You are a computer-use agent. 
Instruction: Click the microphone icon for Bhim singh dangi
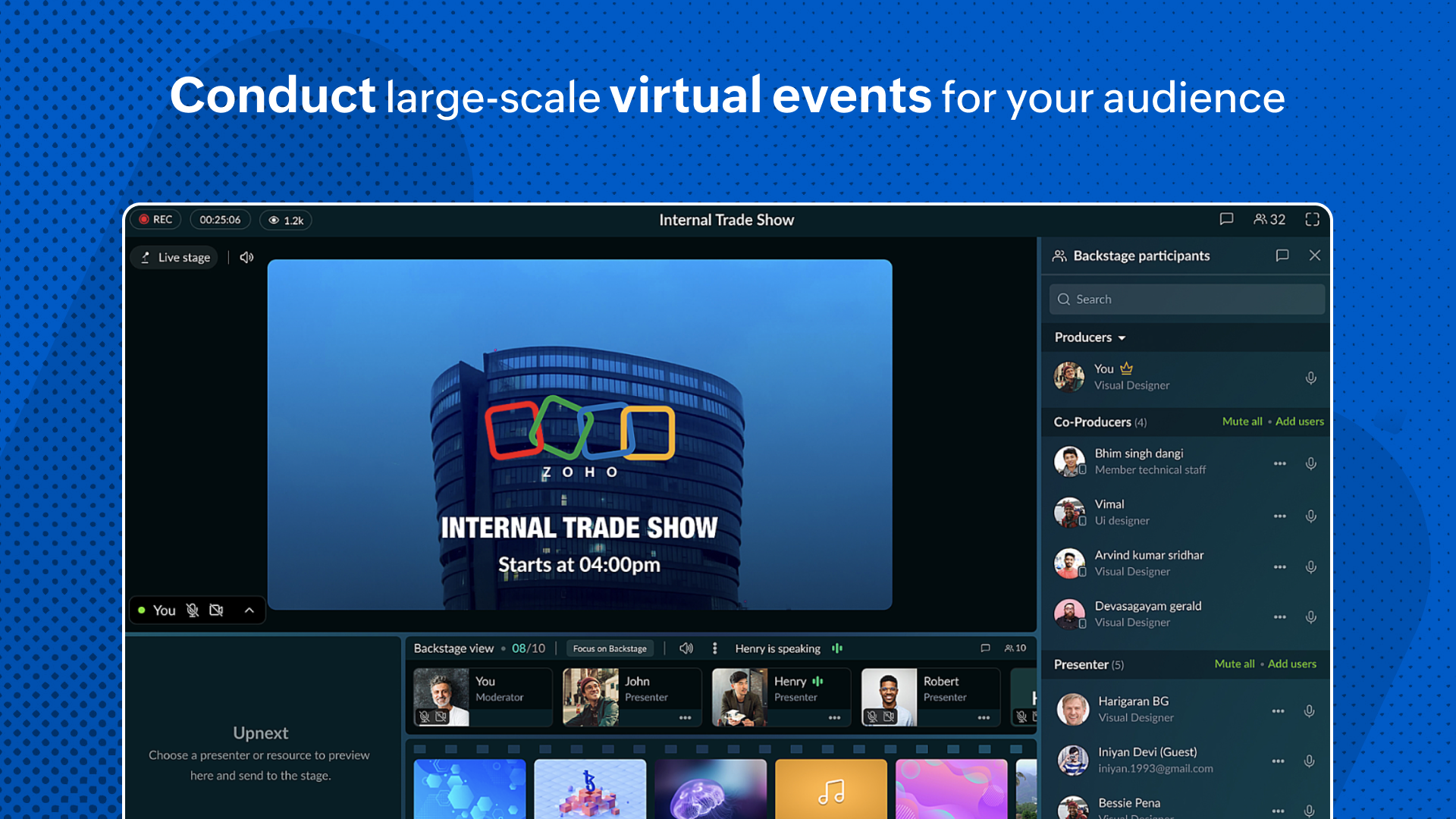click(1311, 463)
